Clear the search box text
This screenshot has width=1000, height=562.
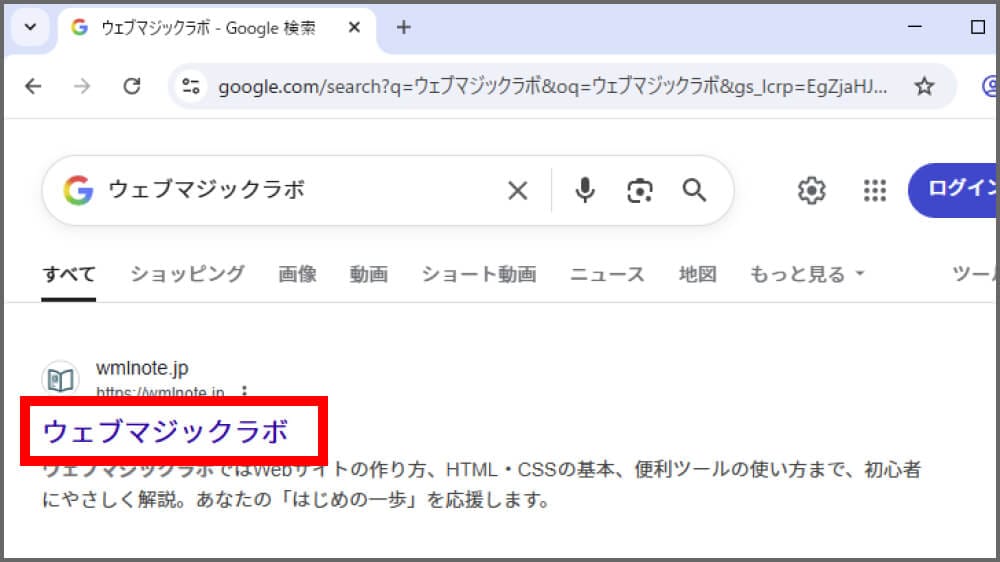point(517,190)
